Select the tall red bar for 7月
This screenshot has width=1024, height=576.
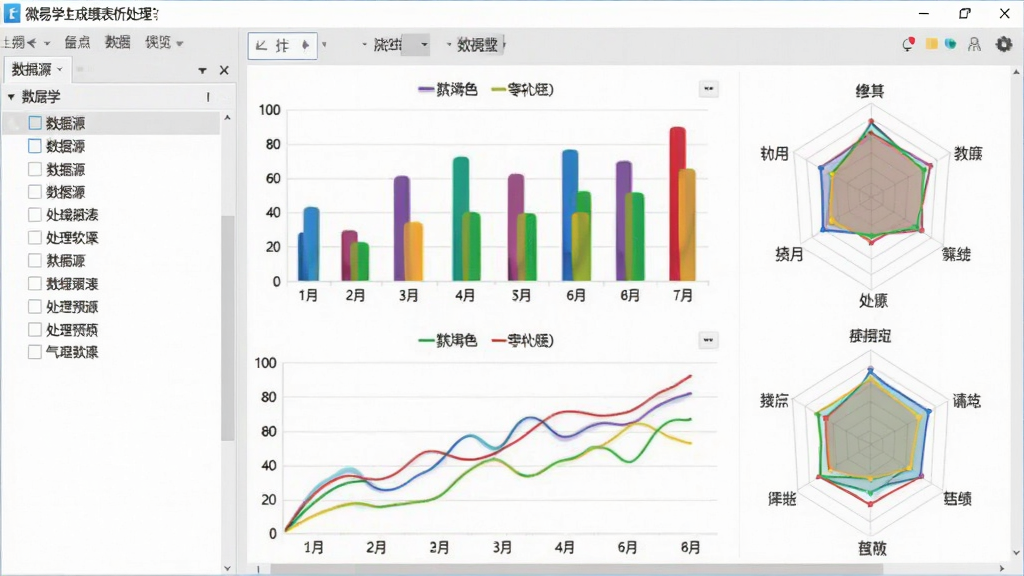(677, 204)
